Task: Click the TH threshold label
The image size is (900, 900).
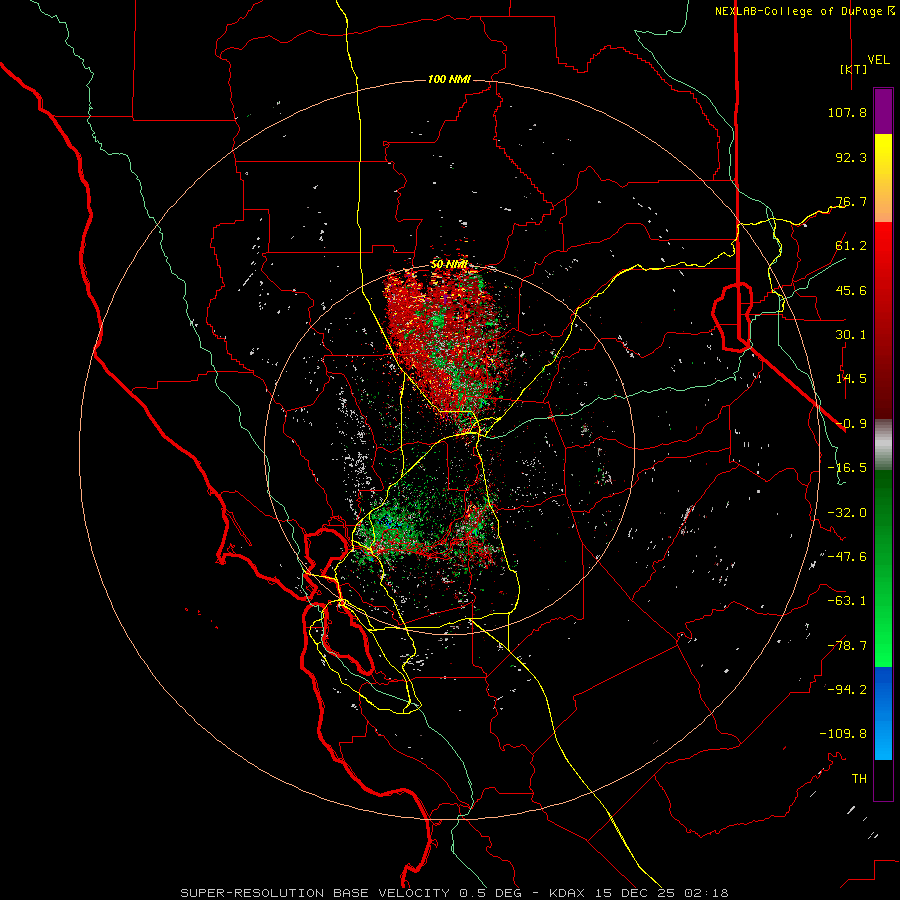Action: click(x=859, y=779)
